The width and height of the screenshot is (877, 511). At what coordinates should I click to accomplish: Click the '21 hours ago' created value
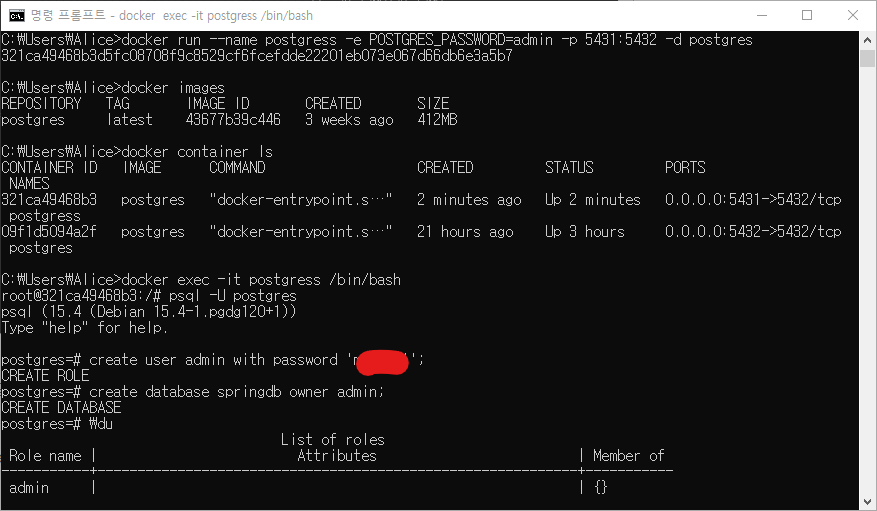(465, 231)
